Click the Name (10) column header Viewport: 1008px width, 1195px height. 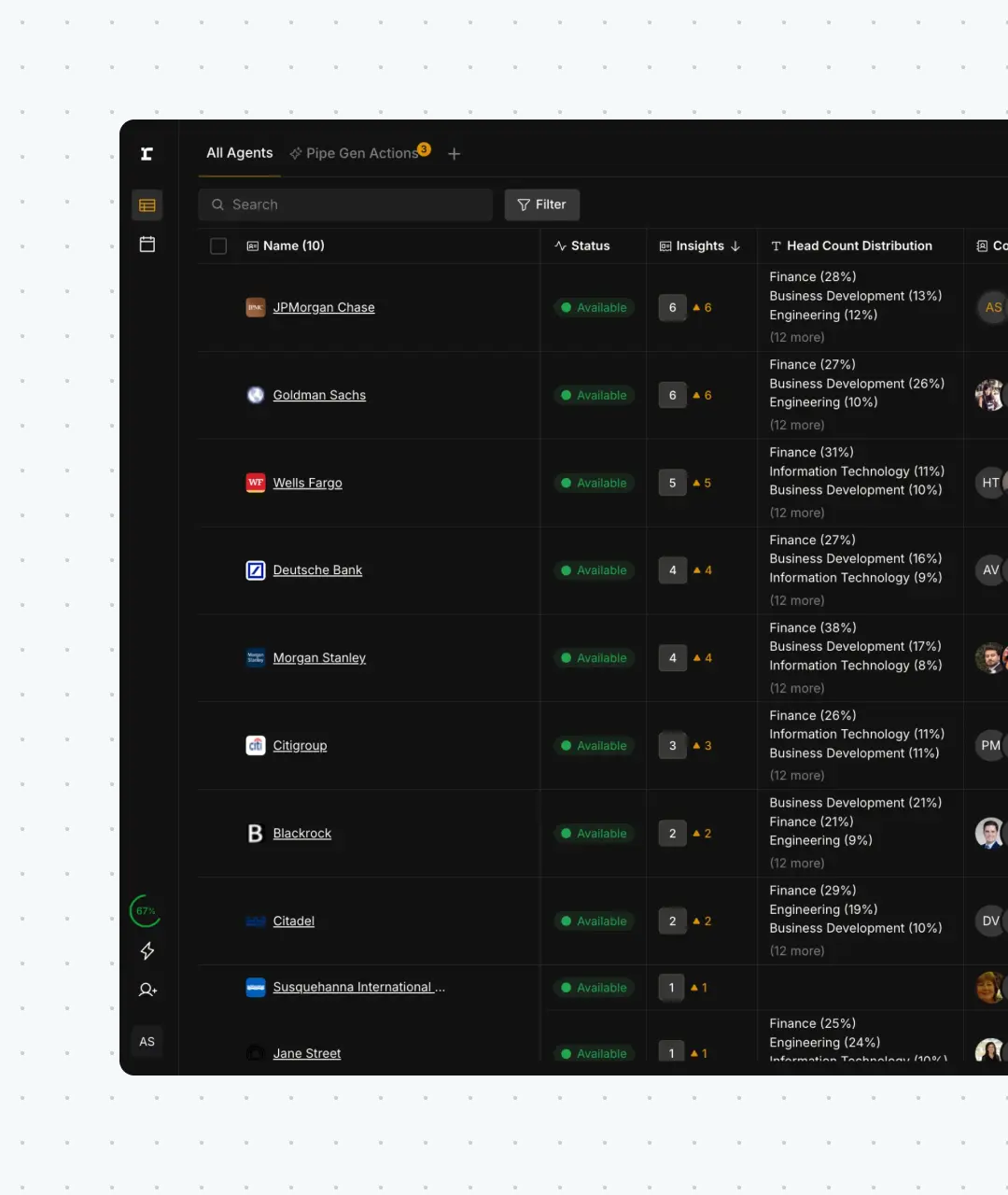286,246
